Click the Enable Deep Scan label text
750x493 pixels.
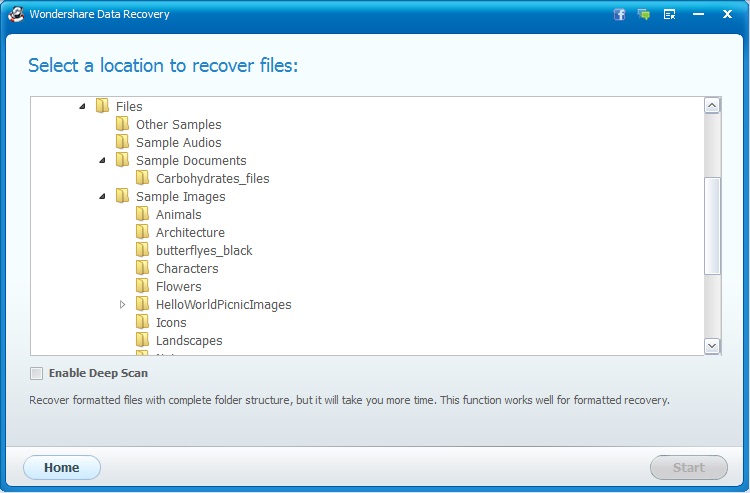click(98, 373)
